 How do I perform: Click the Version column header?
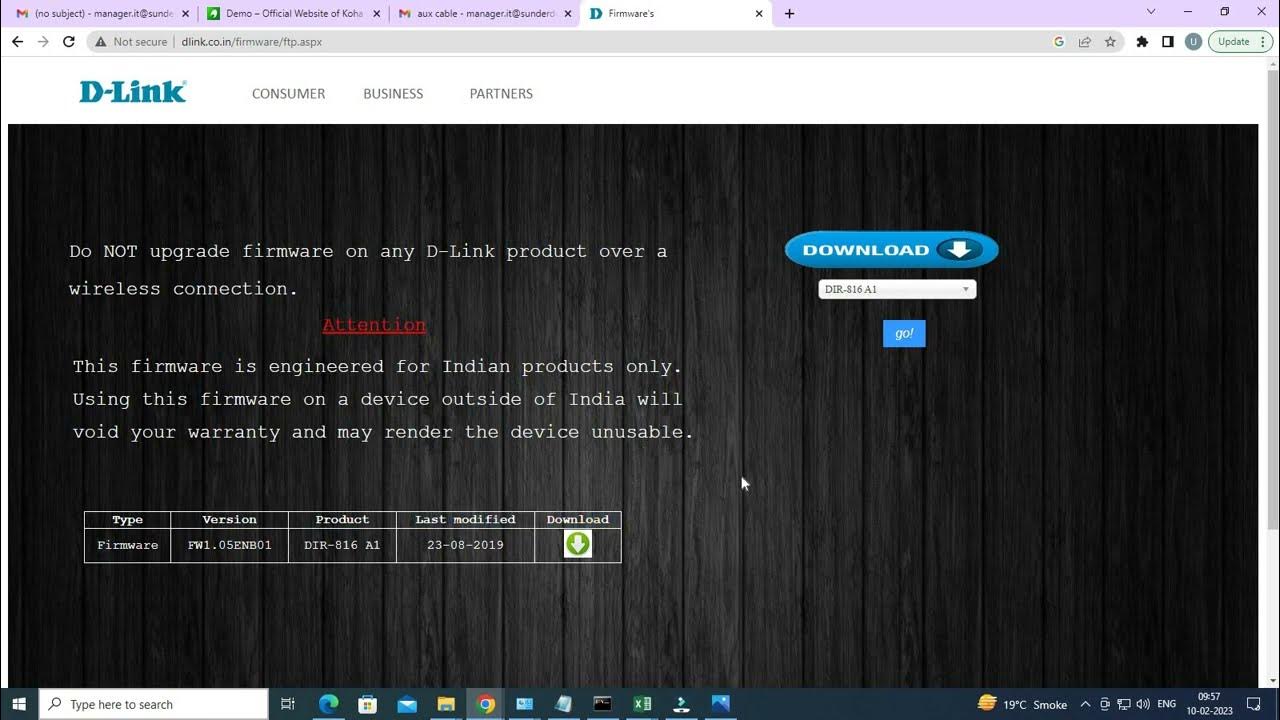point(230,520)
